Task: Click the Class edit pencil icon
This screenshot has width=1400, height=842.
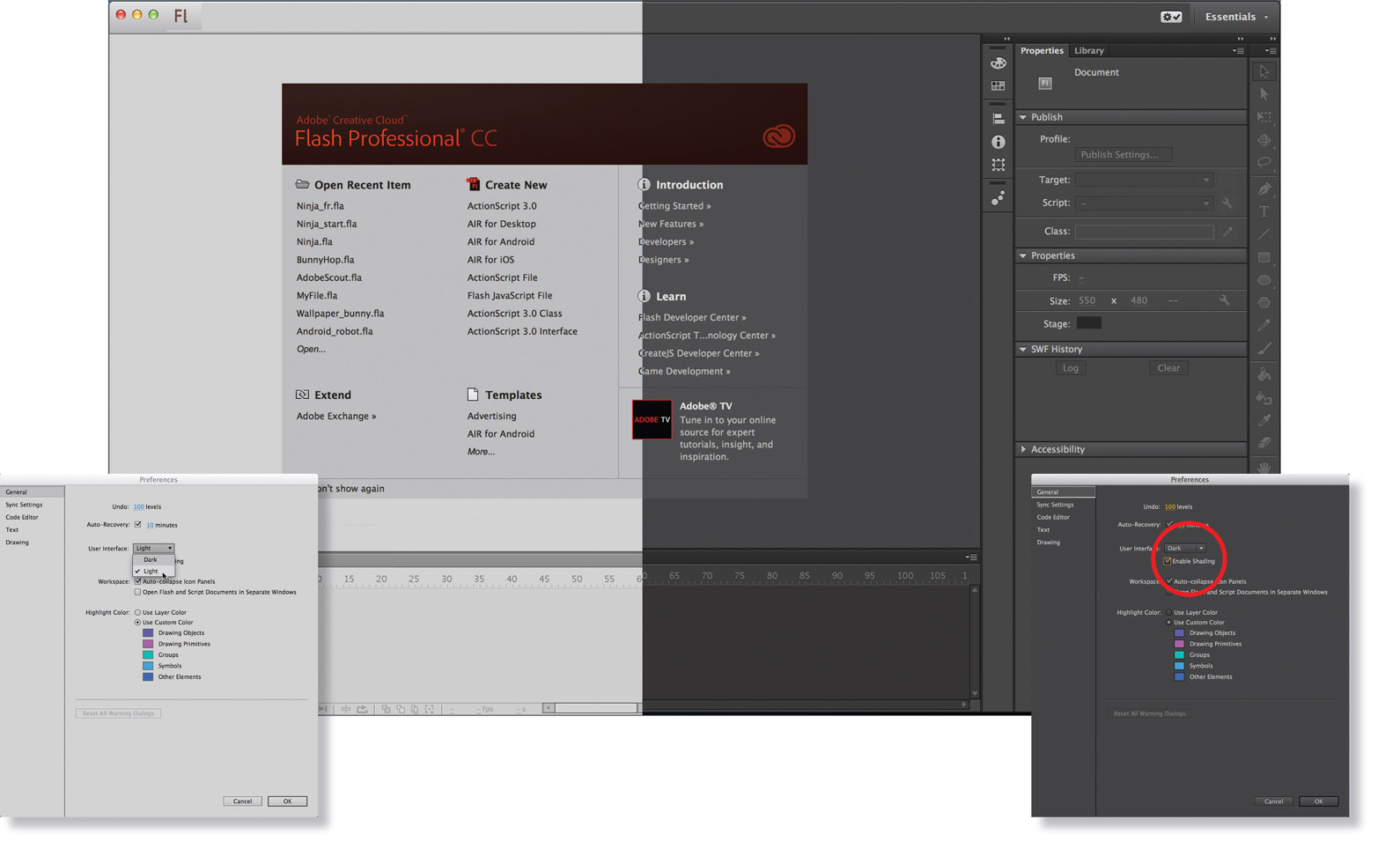Action: [x=1227, y=232]
